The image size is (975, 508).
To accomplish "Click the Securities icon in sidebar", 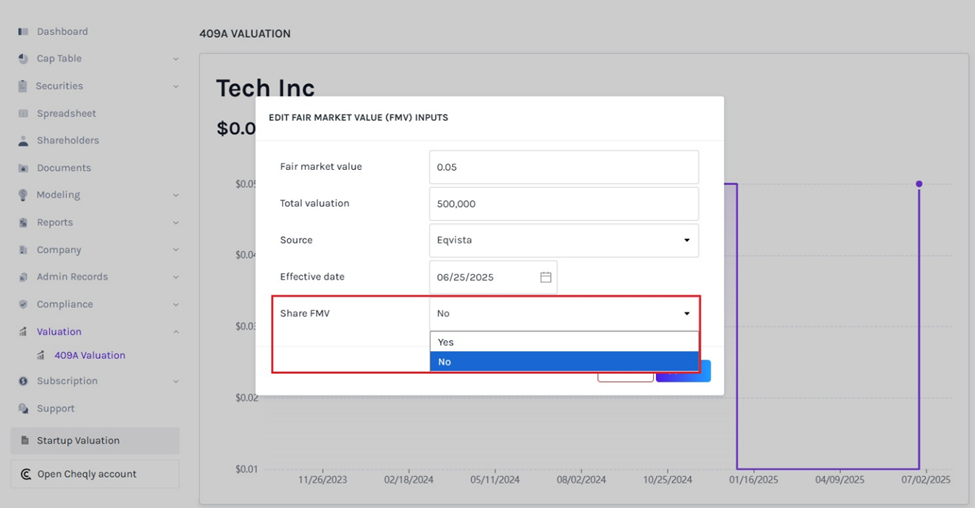I will point(23,86).
